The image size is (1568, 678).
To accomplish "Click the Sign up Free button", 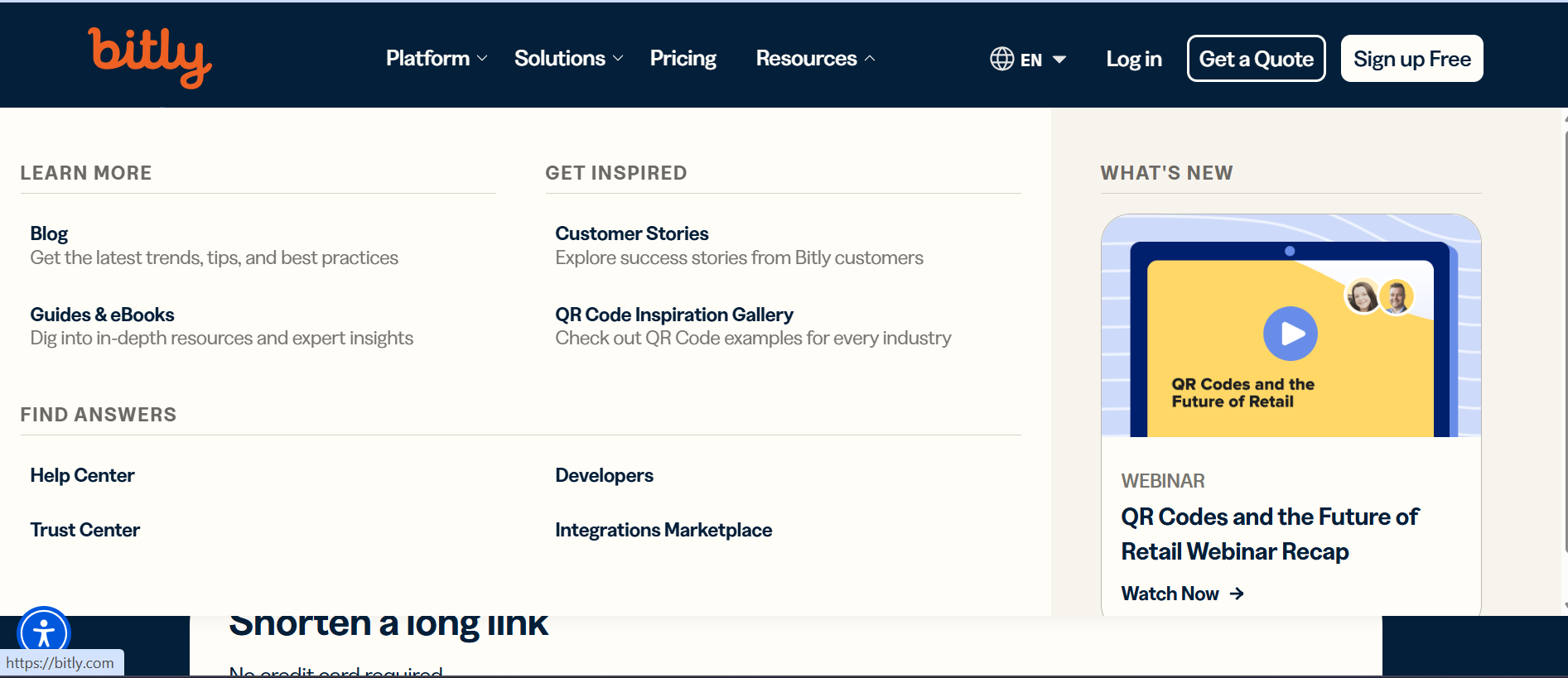I will (1411, 59).
